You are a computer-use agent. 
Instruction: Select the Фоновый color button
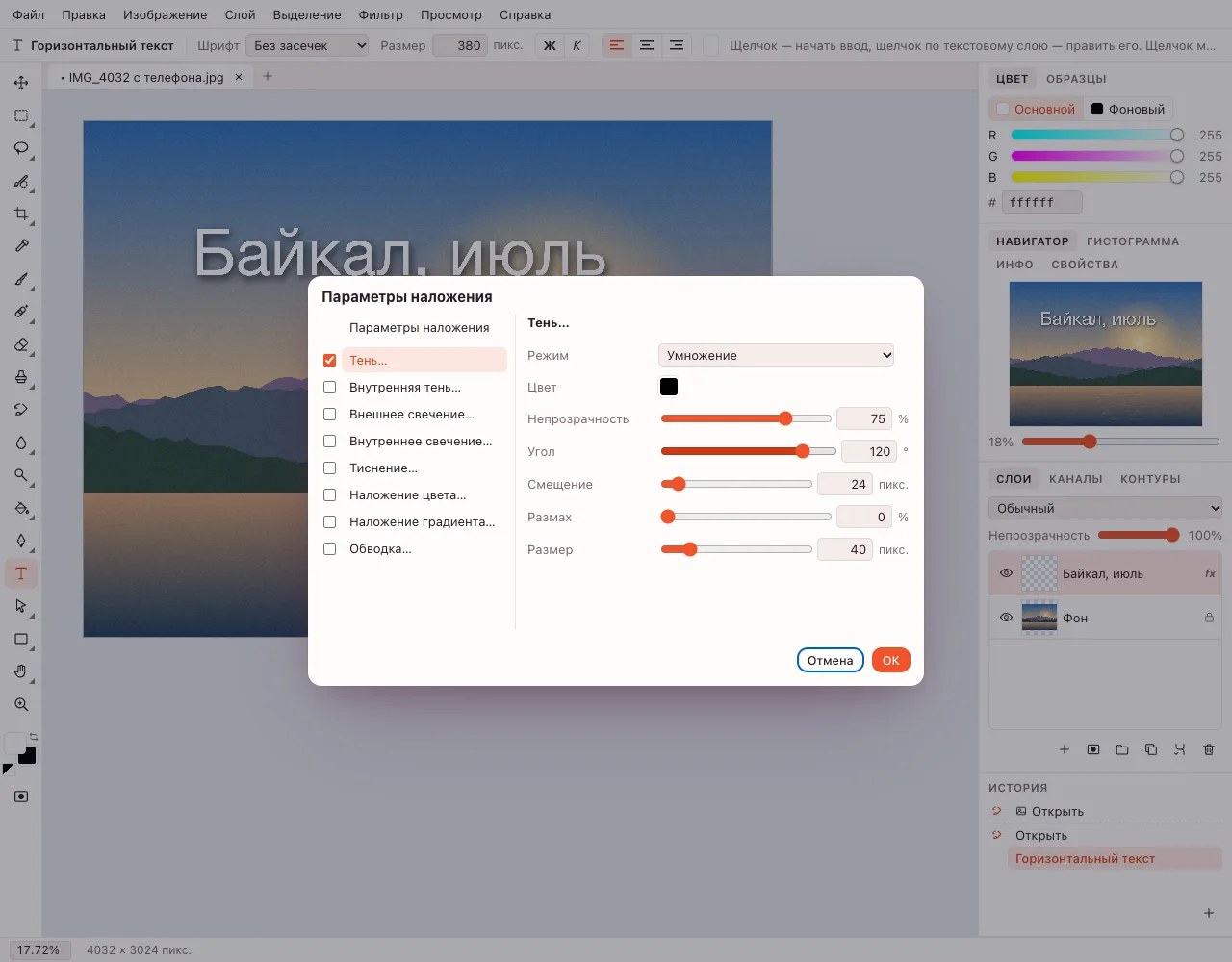[x=1128, y=109]
